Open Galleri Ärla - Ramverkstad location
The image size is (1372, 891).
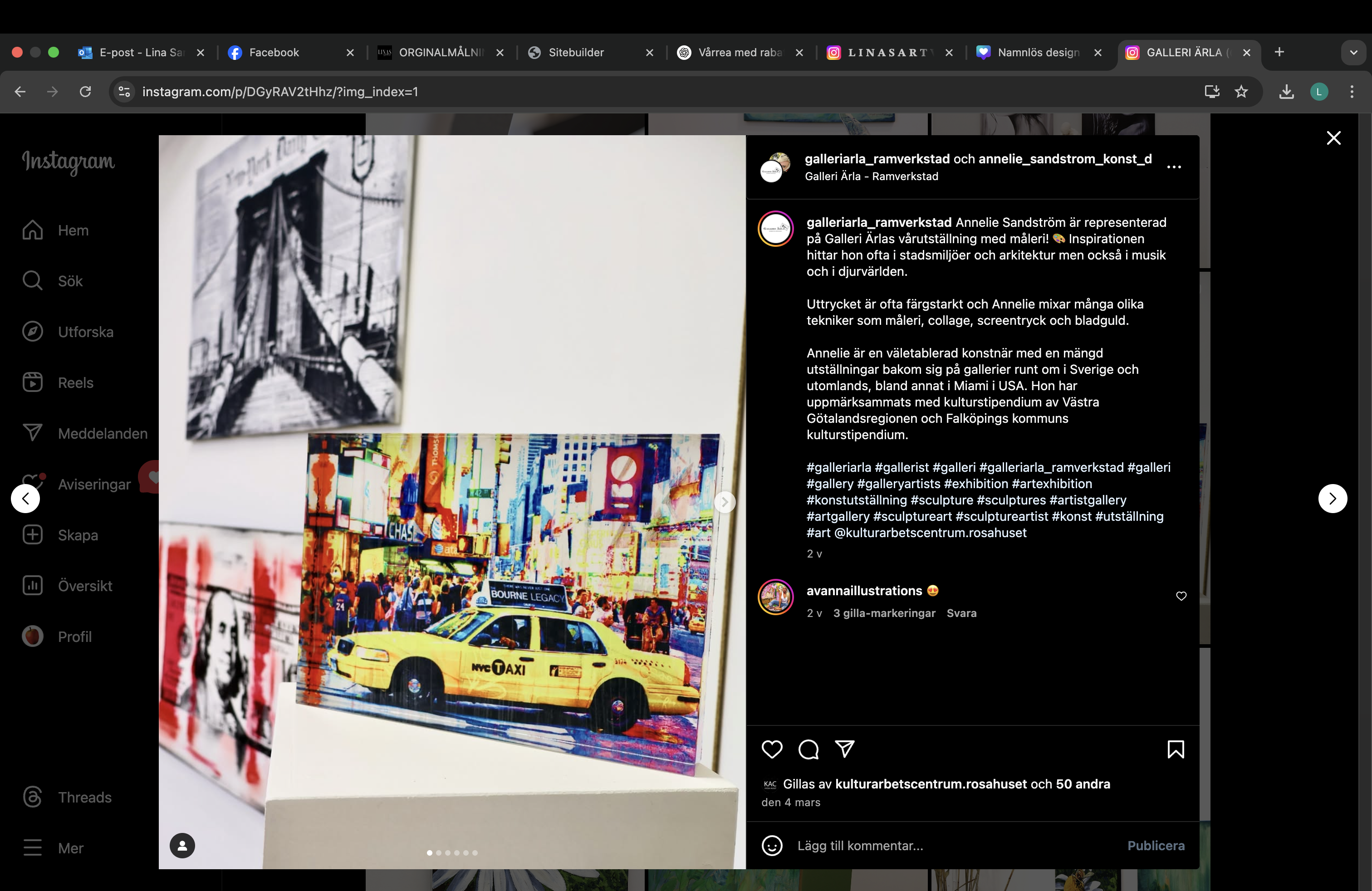(871, 176)
